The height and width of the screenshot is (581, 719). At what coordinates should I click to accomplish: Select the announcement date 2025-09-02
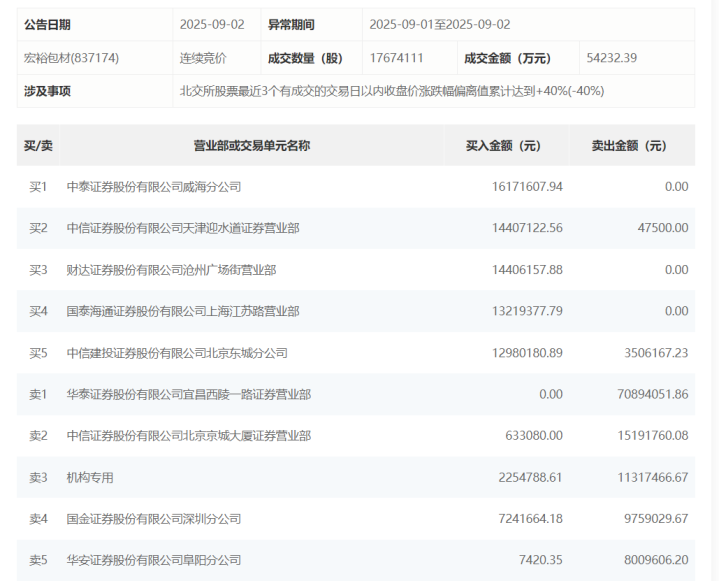pyautogui.click(x=212, y=24)
